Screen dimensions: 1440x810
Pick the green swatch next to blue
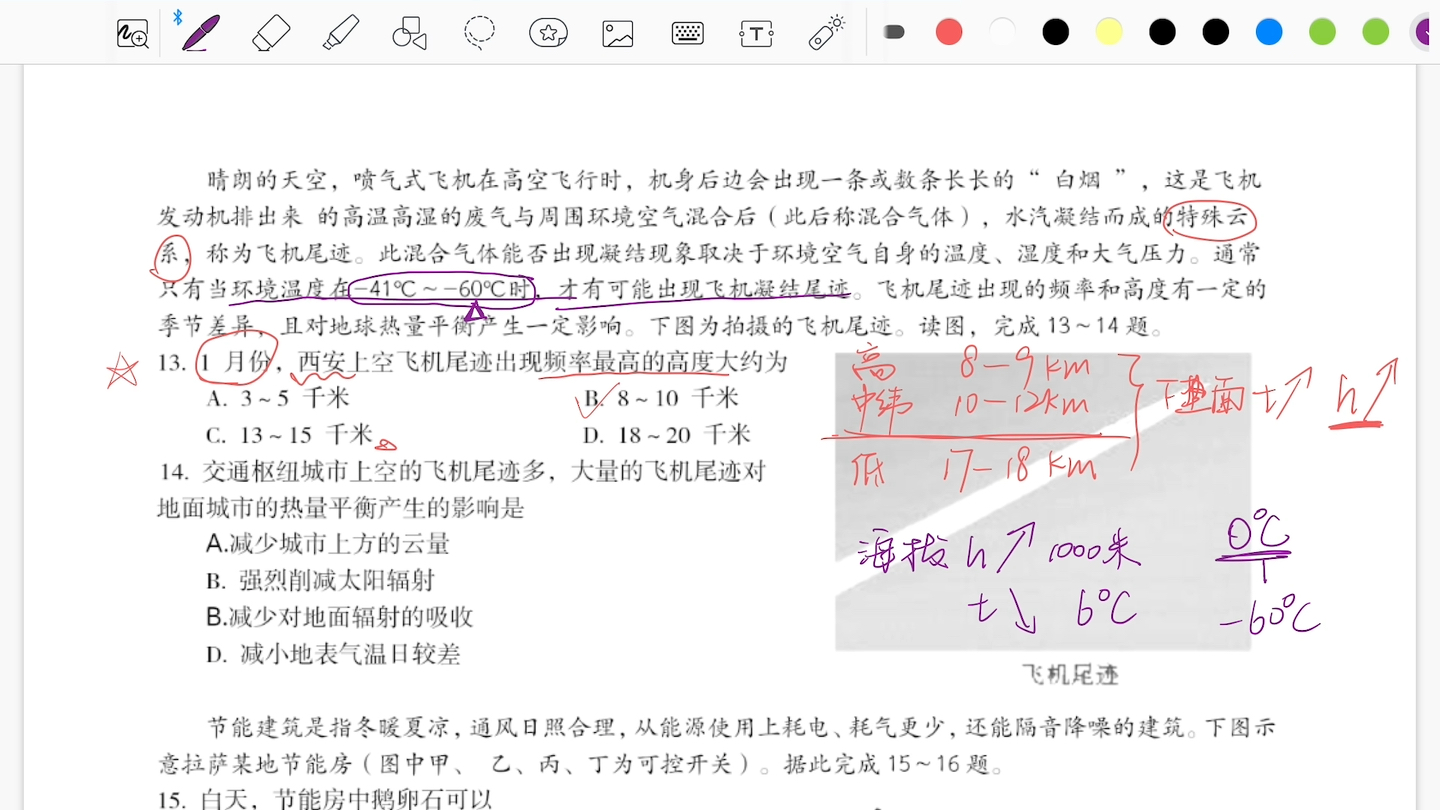(x=1323, y=32)
